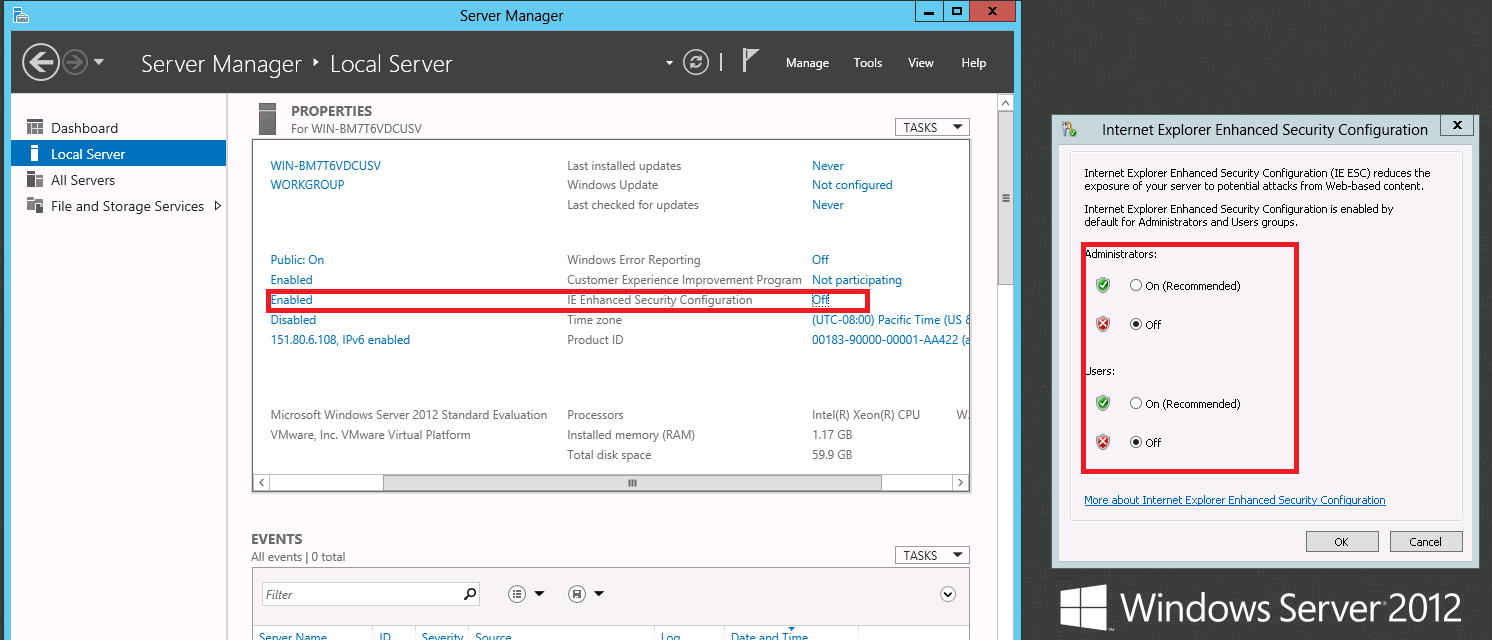Open dropdown arrow next to save query
Viewport: 1492px width, 640px height.
pyautogui.click(x=599, y=594)
